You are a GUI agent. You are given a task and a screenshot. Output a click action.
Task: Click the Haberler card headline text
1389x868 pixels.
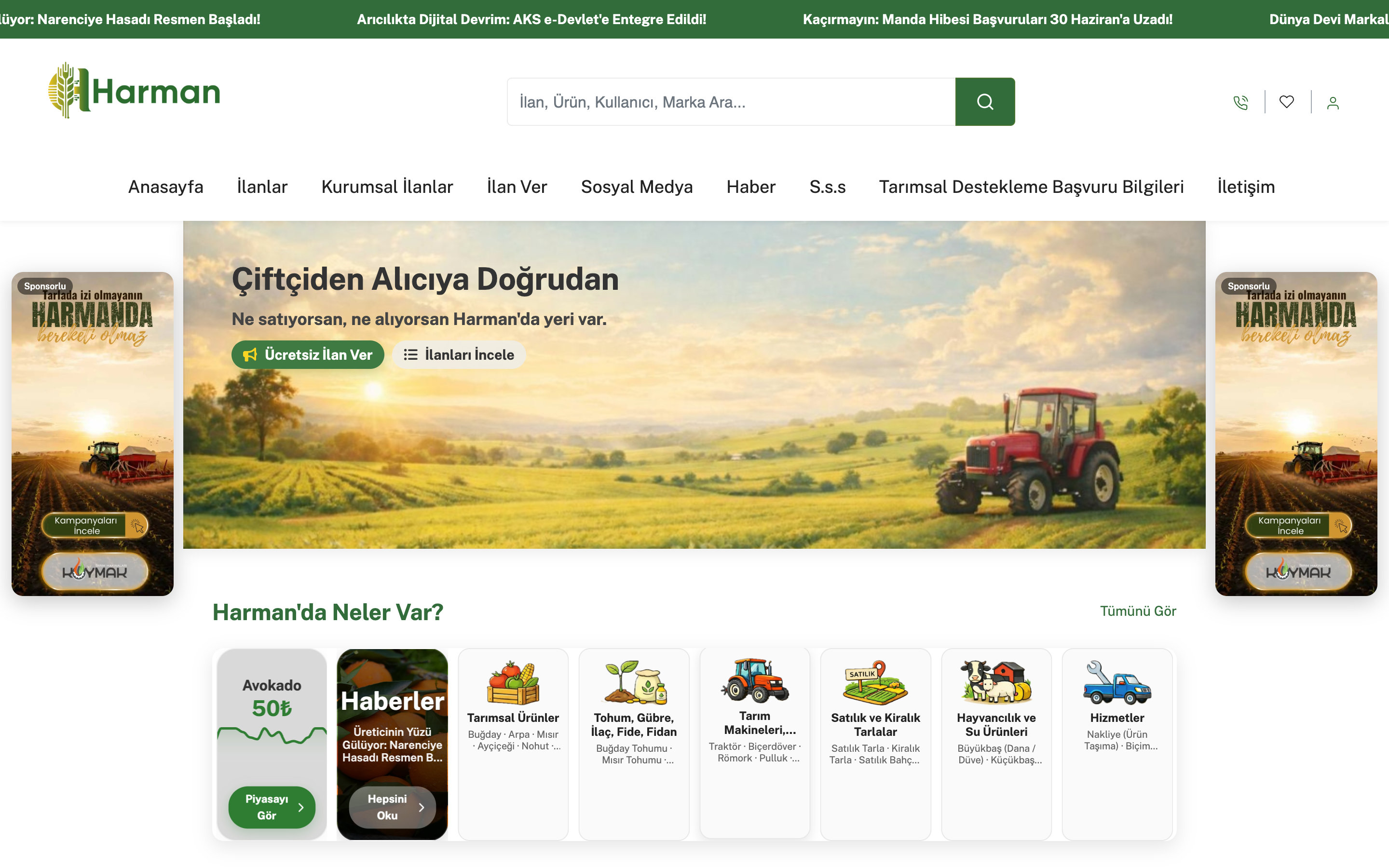pyautogui.click(x=393, y=745)
